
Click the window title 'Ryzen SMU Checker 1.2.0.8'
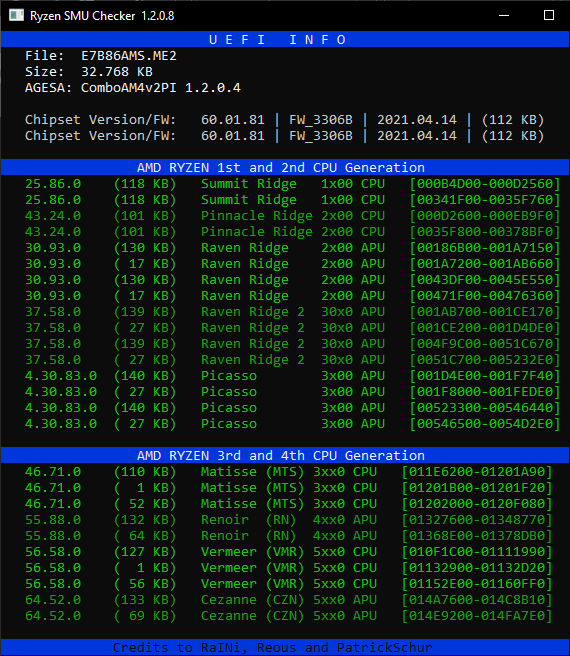point(102,16)
